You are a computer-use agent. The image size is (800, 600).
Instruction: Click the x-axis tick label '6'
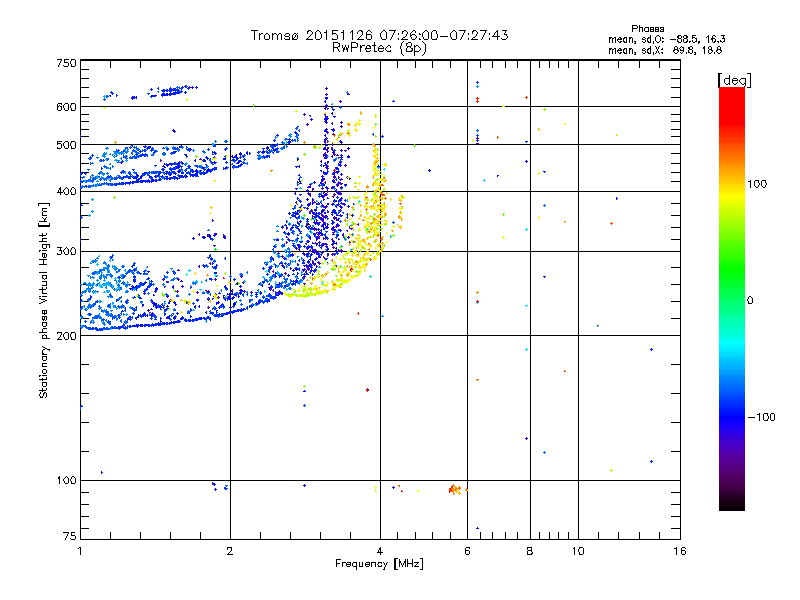pyautogui.click(x=467, y=551)
